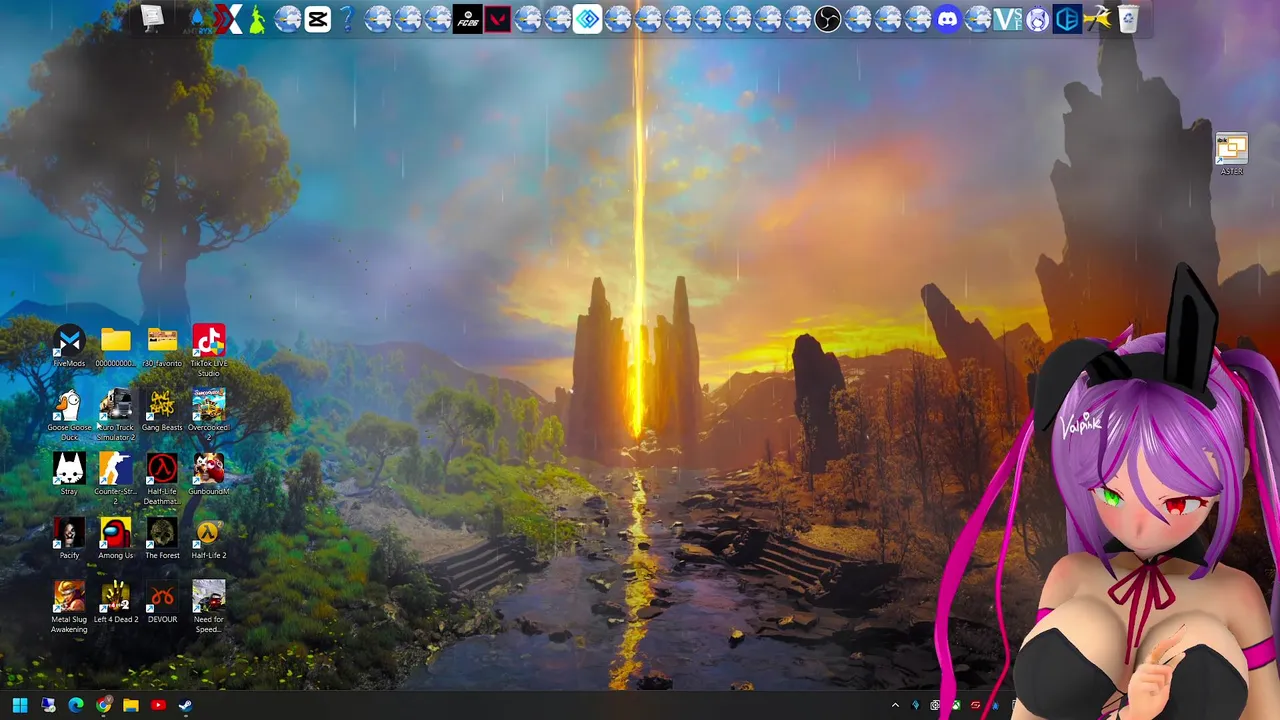
Task: Open the white diamond-on-teal dock icon
Action: click(x=588, y=19)
